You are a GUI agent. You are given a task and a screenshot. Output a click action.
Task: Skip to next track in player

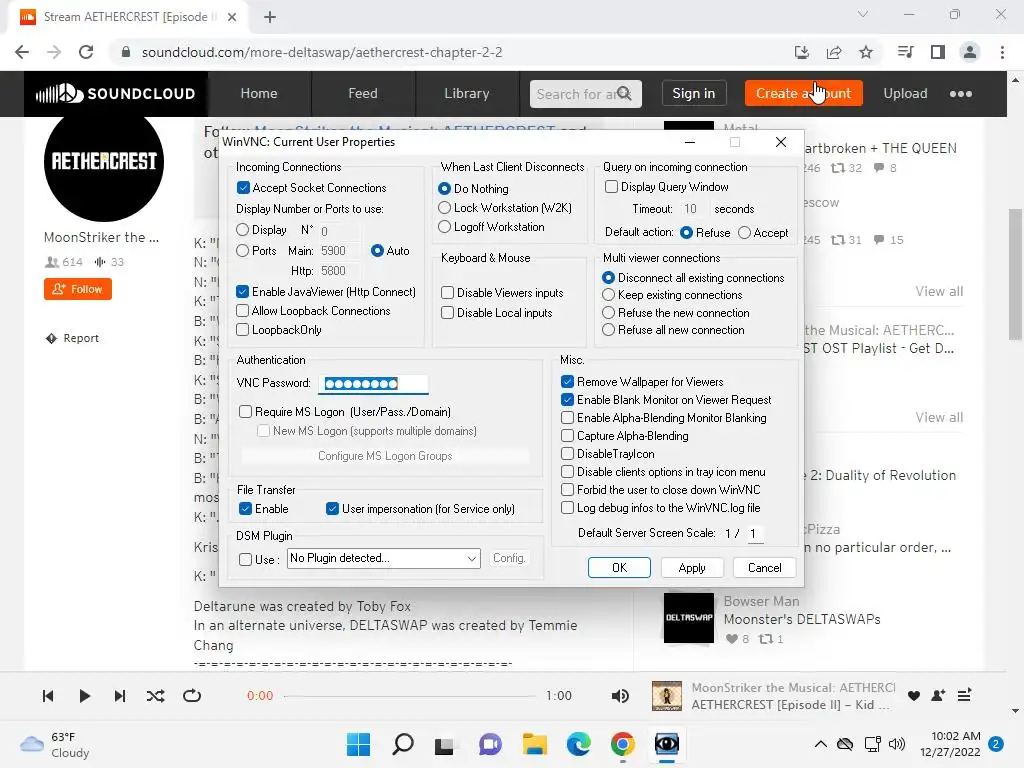coord(120,696)
